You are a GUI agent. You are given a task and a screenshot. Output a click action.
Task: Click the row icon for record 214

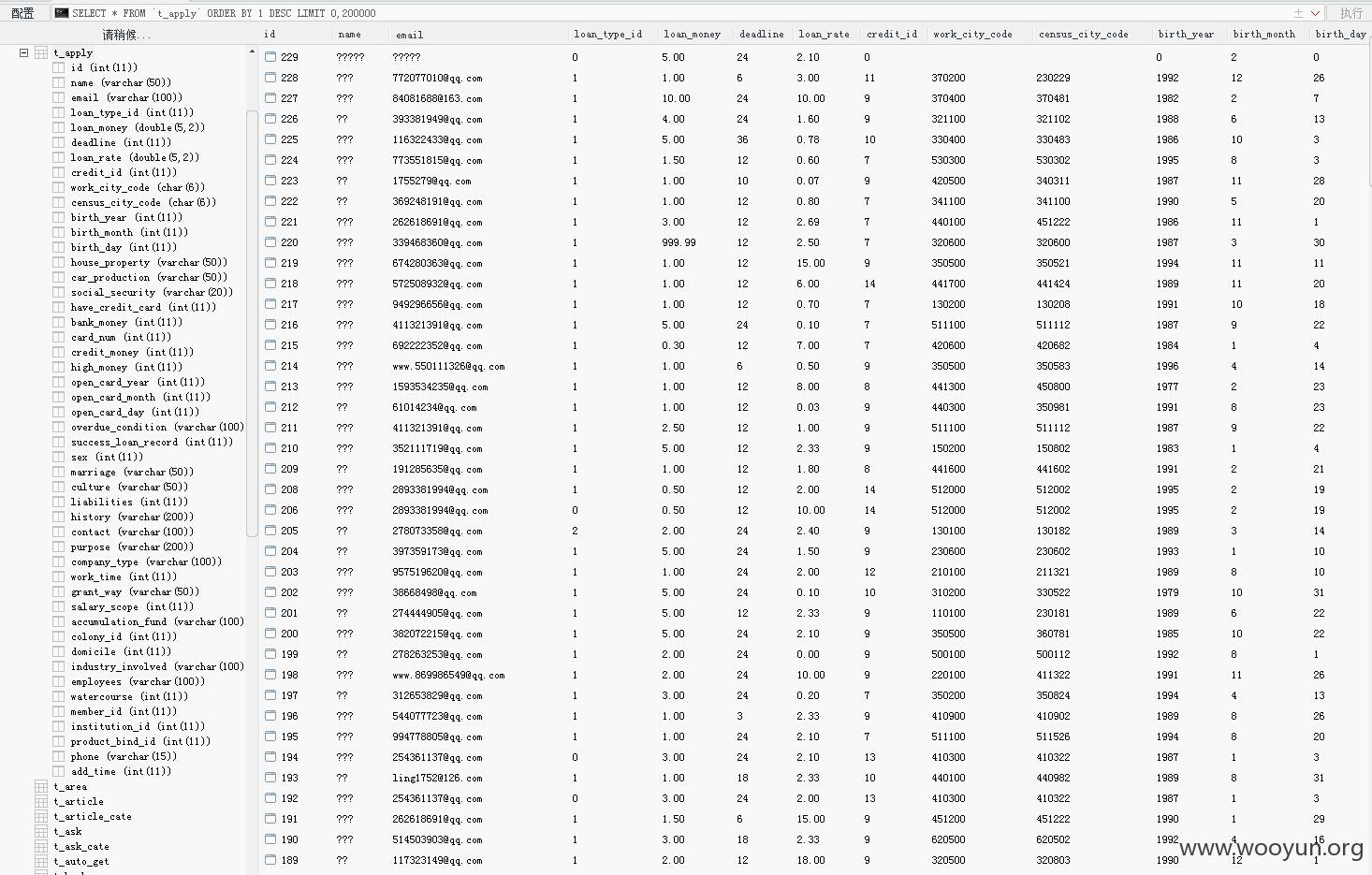coord(270,366)
